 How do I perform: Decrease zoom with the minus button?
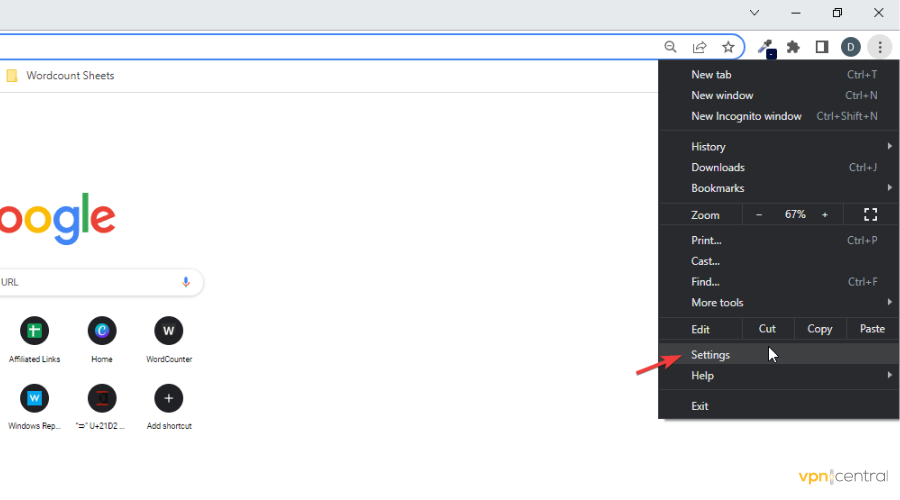coord(759,215)
